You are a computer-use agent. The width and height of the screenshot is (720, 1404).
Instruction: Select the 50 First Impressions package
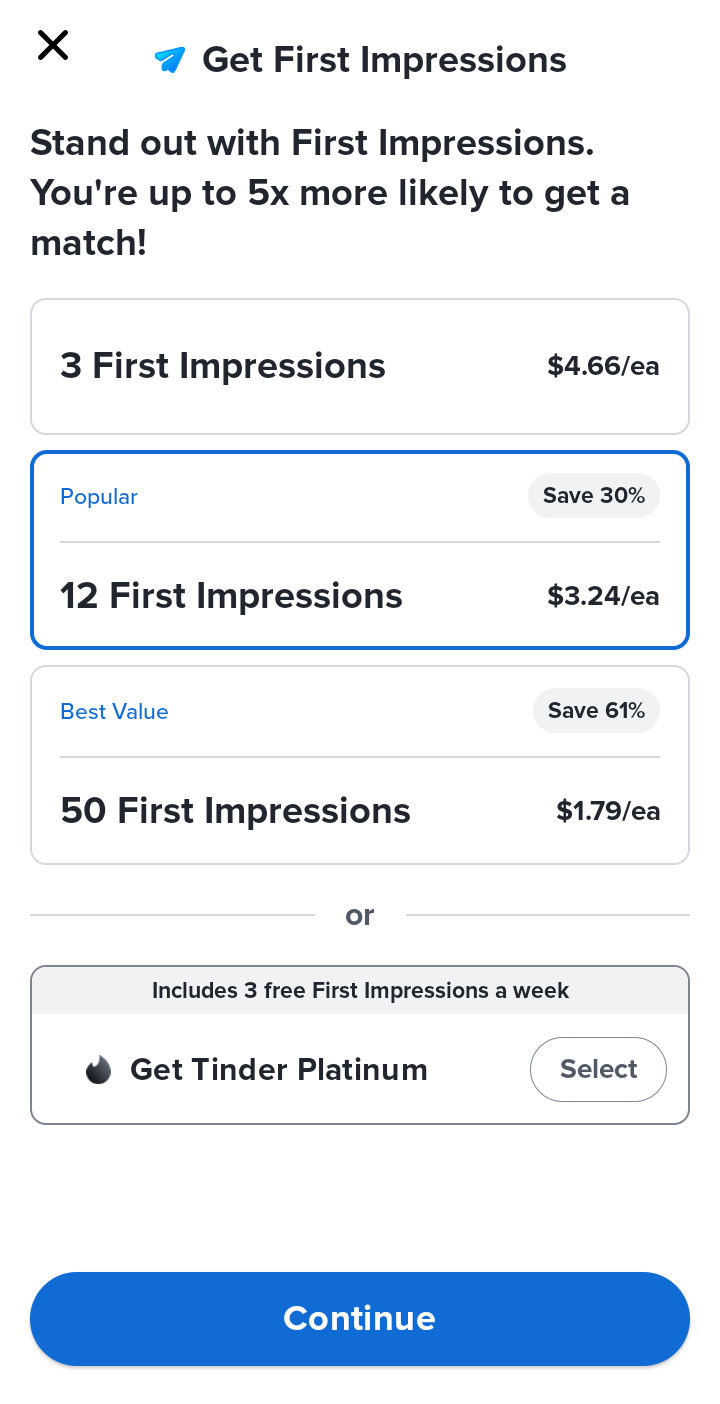[x=360, y=765]
